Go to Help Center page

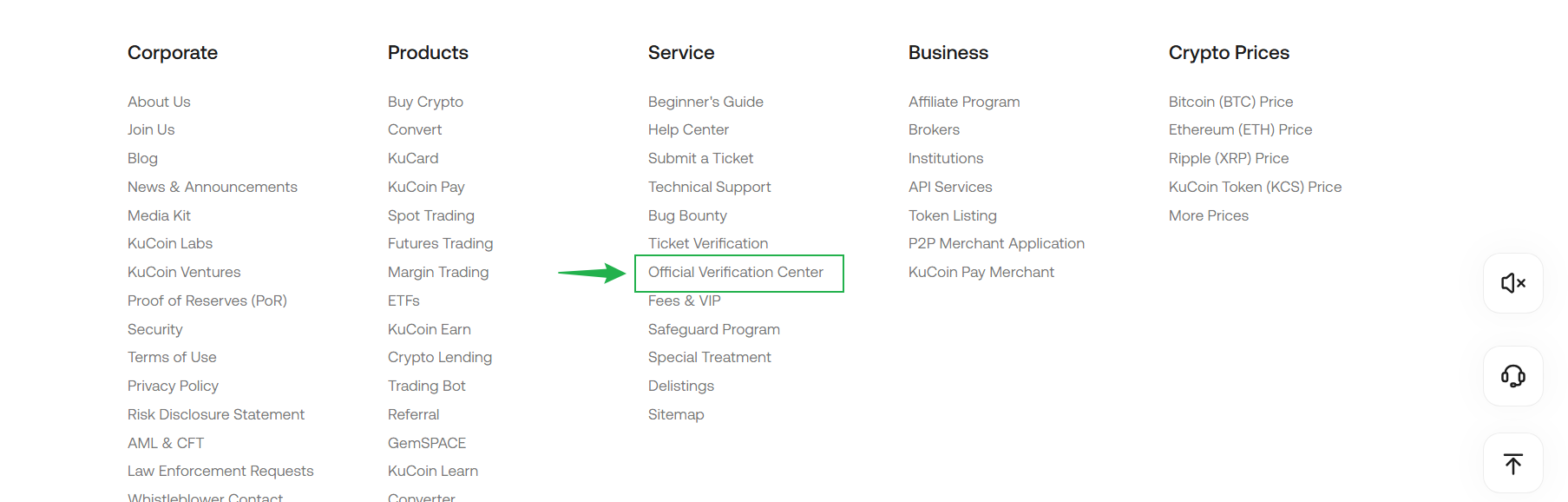click(x=688, y=130)
